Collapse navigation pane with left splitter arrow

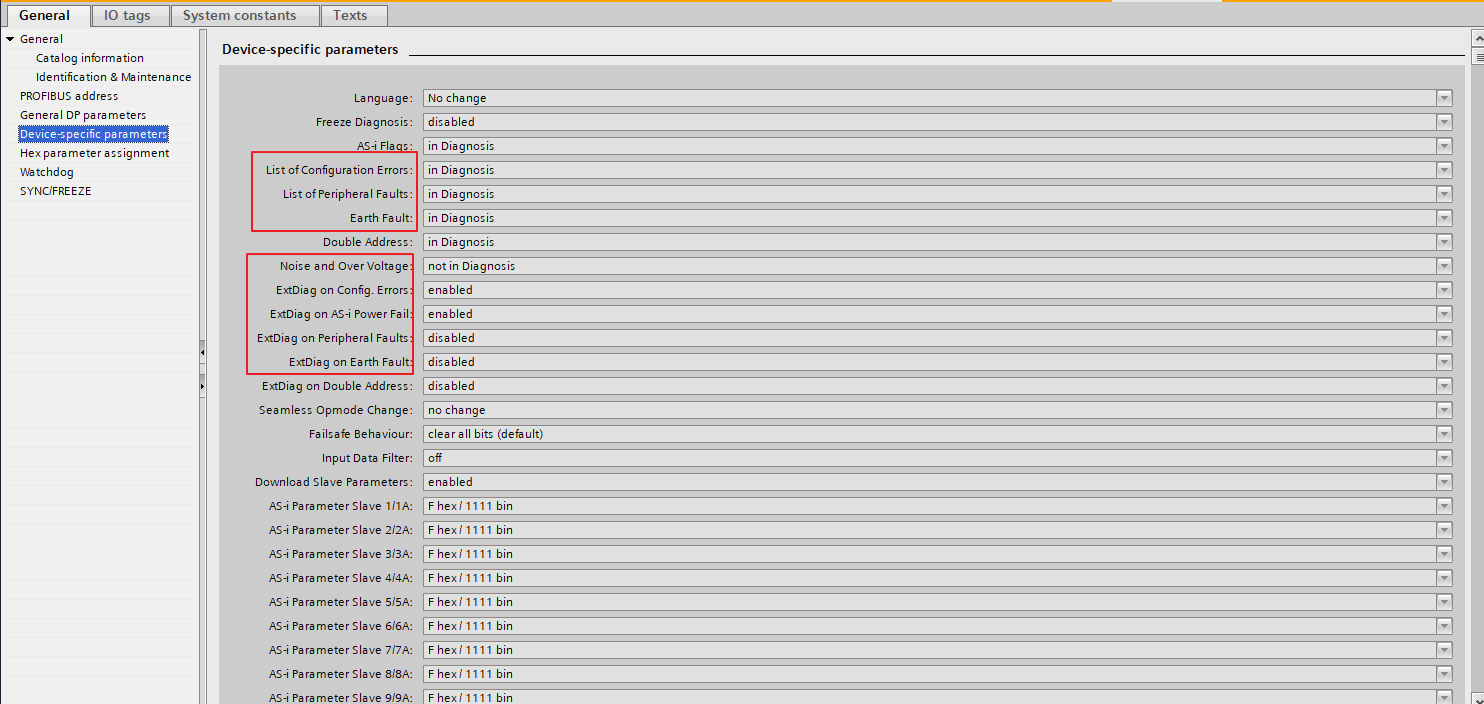pyautogui.click(x=202, y=352)
